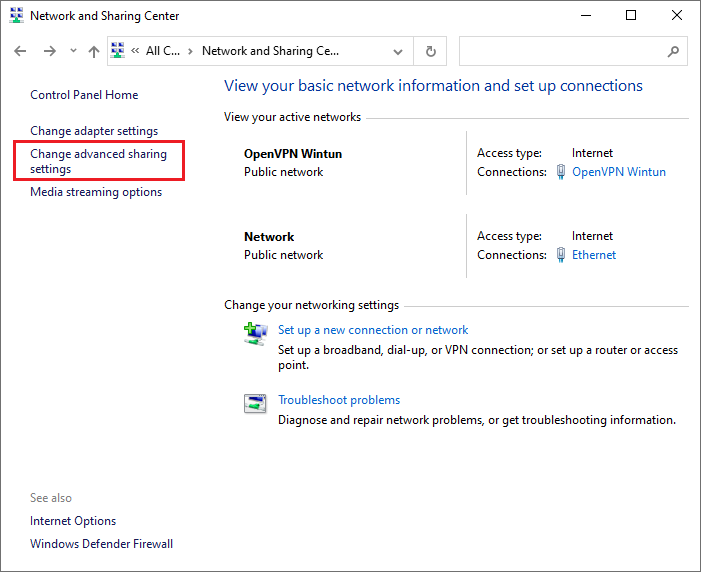The image size is (701, 572).
Task: Click the 'View your active networks' heading
Action: coord(292,117)
